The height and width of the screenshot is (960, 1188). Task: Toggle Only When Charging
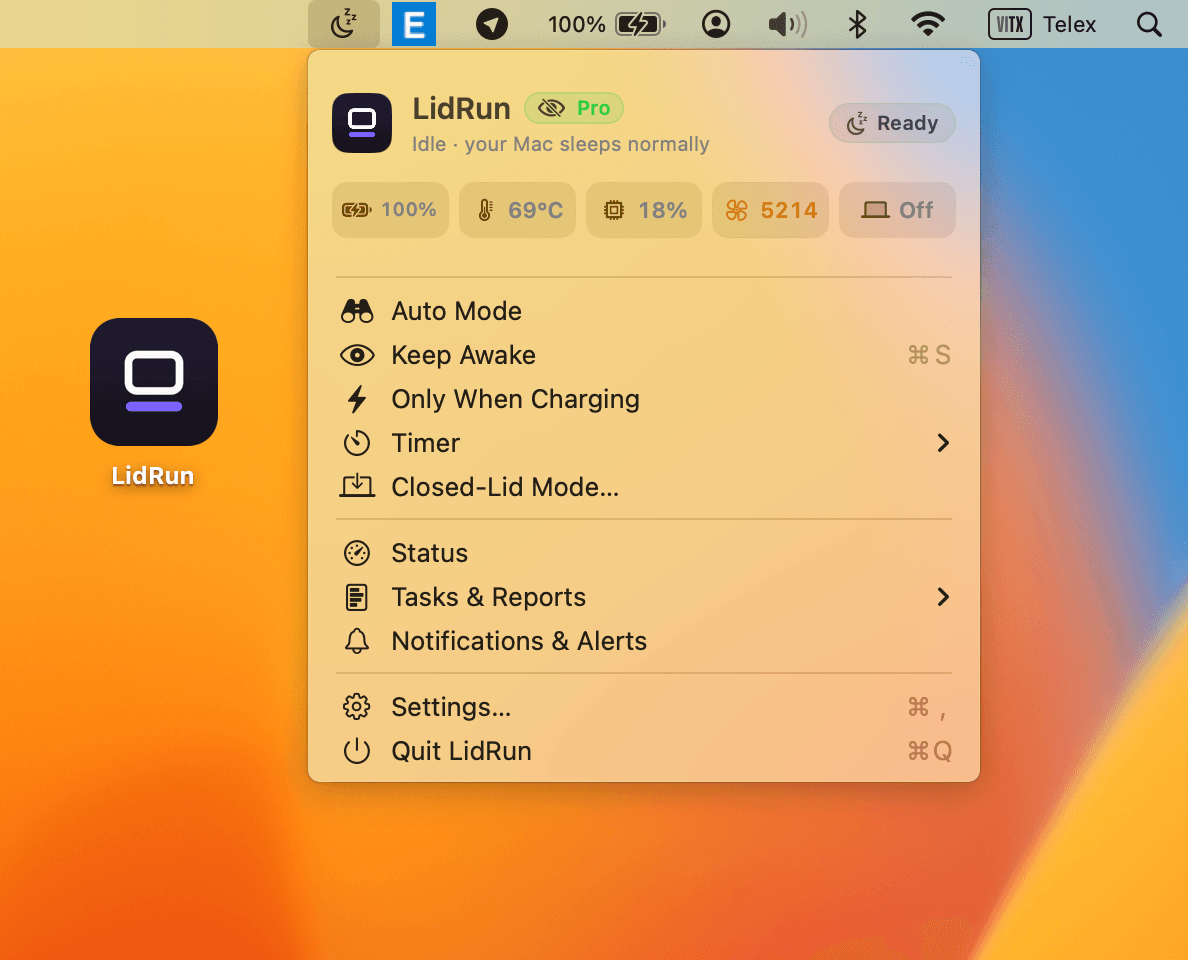(644, 399)
